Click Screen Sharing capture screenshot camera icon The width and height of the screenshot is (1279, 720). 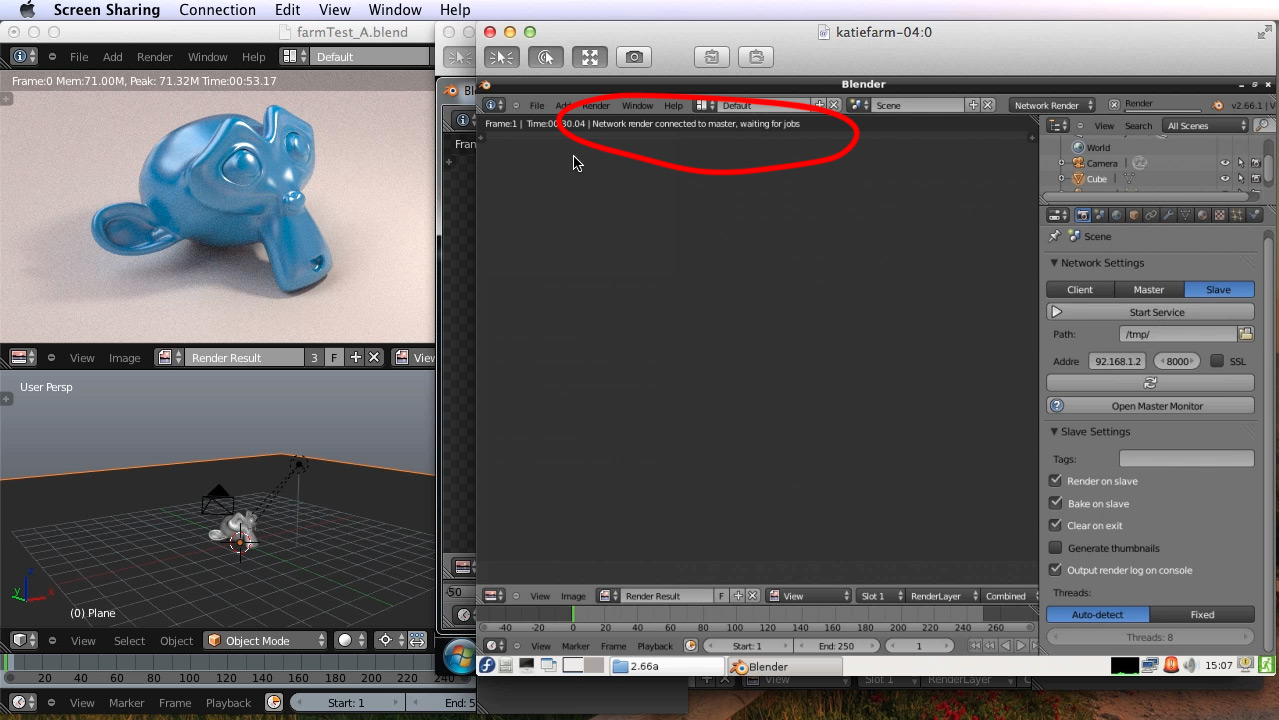pos(634,58)
